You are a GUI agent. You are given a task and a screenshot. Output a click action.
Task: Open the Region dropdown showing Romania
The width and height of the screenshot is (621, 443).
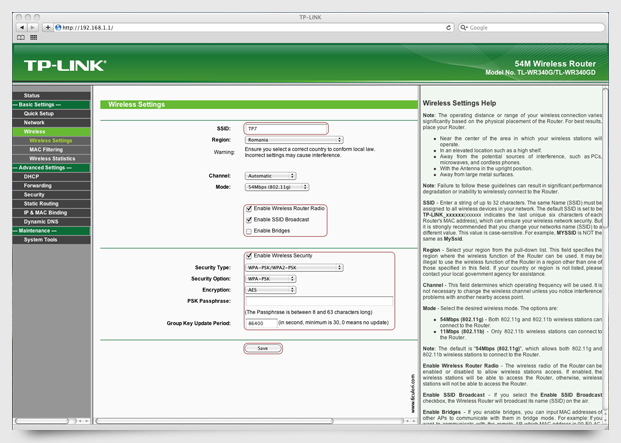pos(294,140)
